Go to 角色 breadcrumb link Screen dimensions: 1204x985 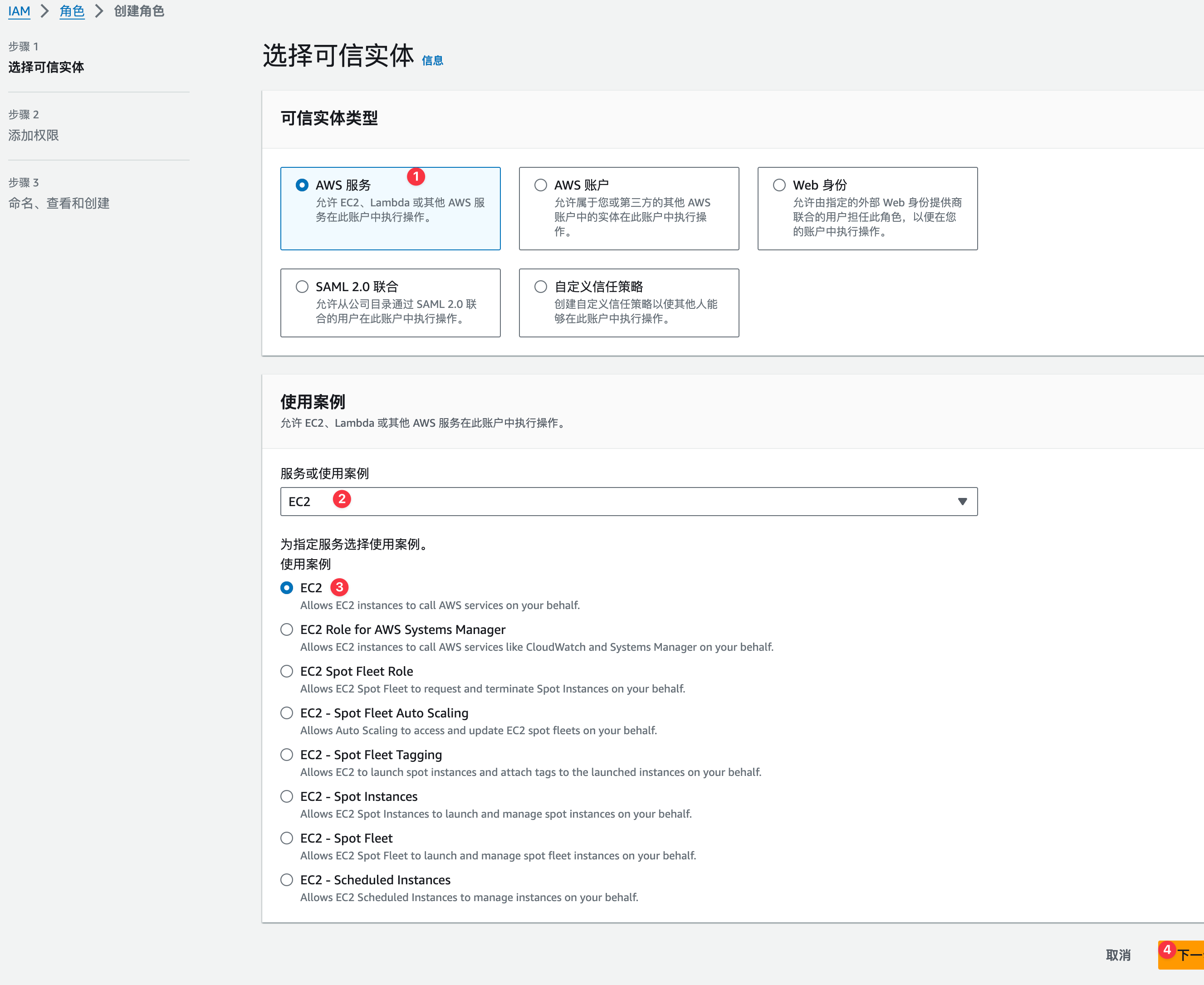(72, 11)
